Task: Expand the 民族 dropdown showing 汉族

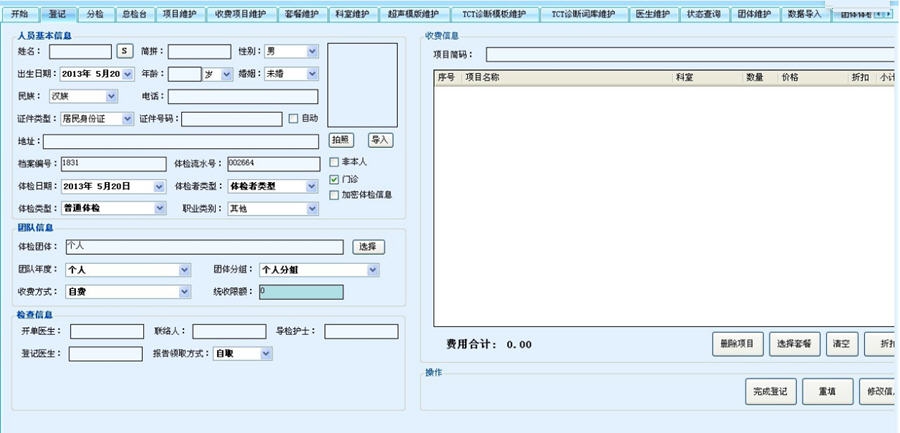Action: 111,96
